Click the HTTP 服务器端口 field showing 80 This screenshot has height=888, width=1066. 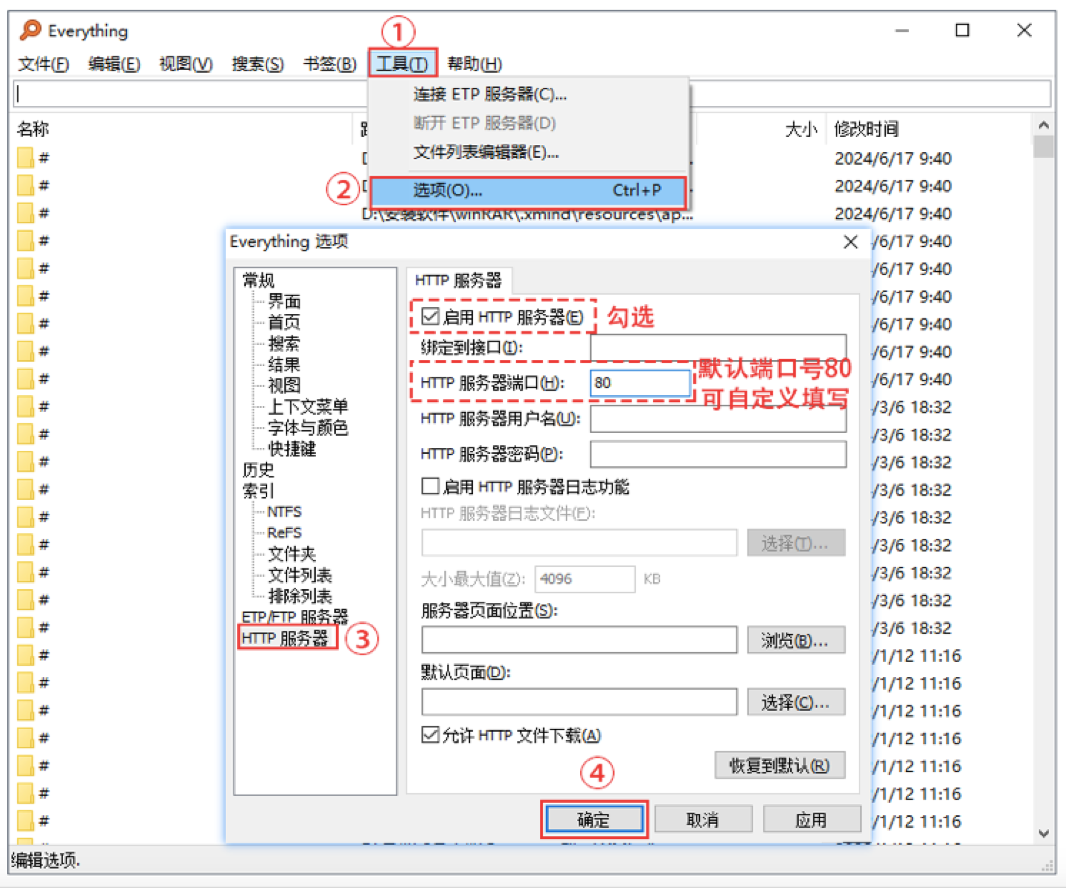click(x=640, y=383)
